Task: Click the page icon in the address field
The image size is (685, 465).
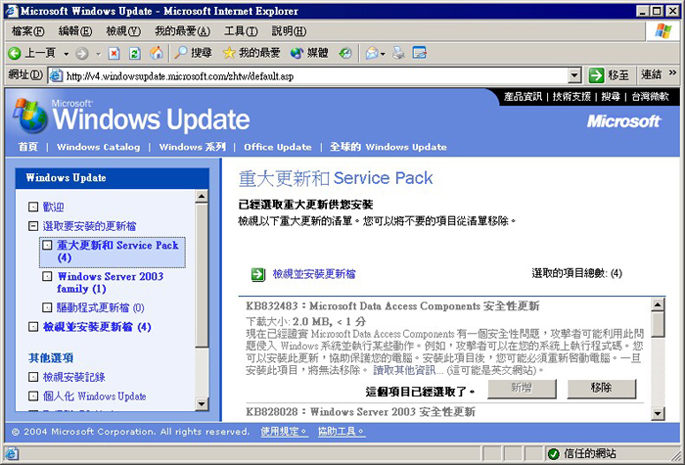Action: pyautogui.click(x=56, y=76)
